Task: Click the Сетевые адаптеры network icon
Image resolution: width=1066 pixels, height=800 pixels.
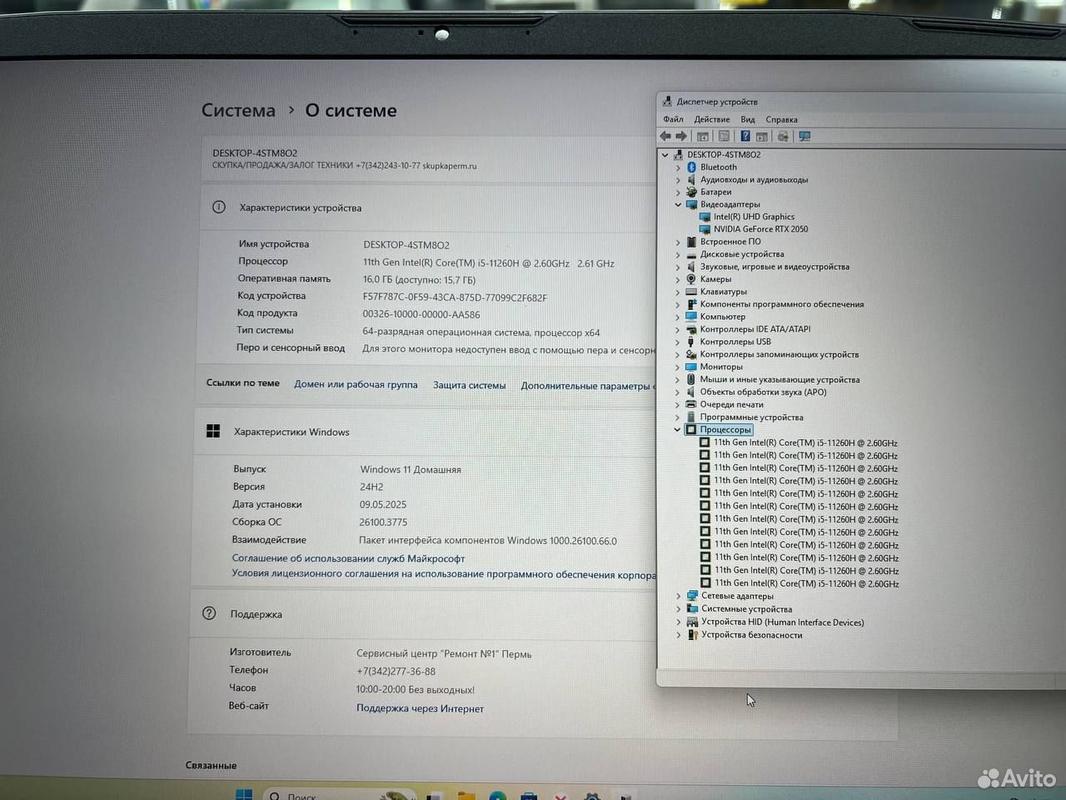Action: tap(692, 596)
